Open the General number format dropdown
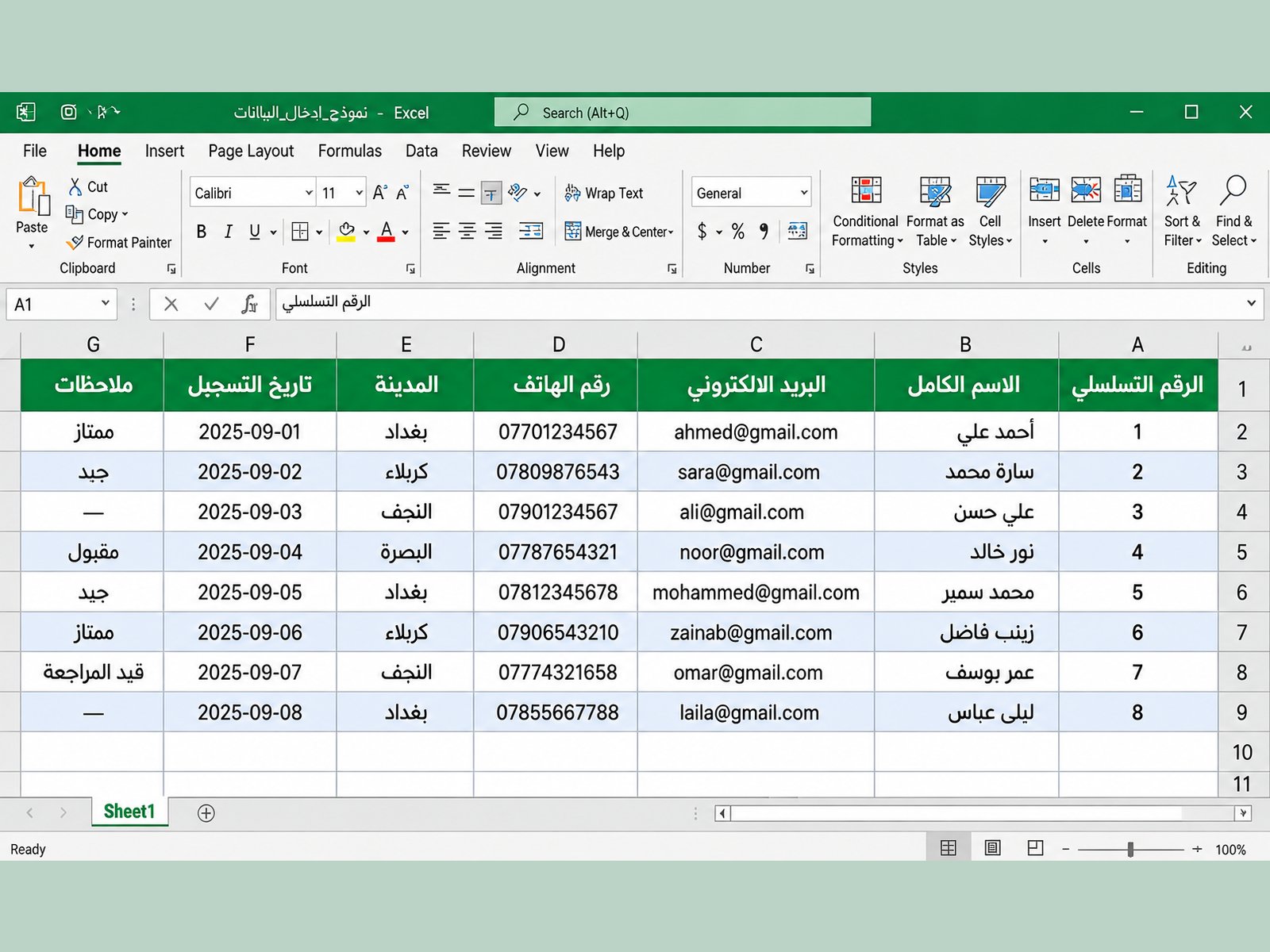Screen dimensions: 1270x952 point(804,193)
